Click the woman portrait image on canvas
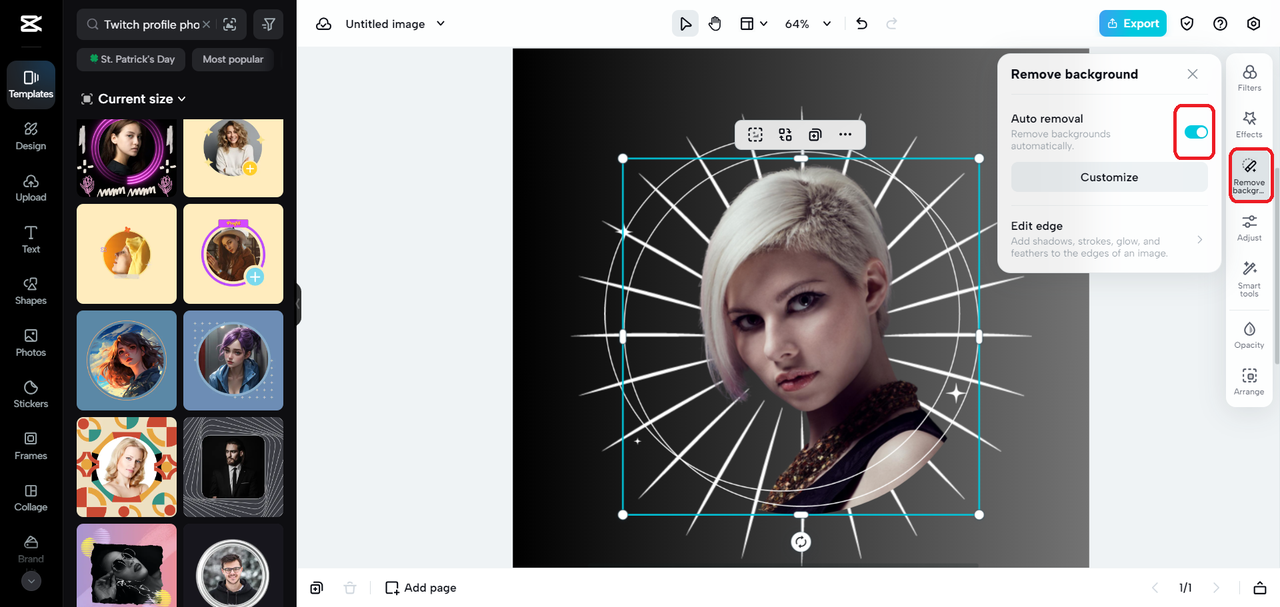Image resolution: width=1280 pixels, height=607 pixels. click(x=801, y=336)
